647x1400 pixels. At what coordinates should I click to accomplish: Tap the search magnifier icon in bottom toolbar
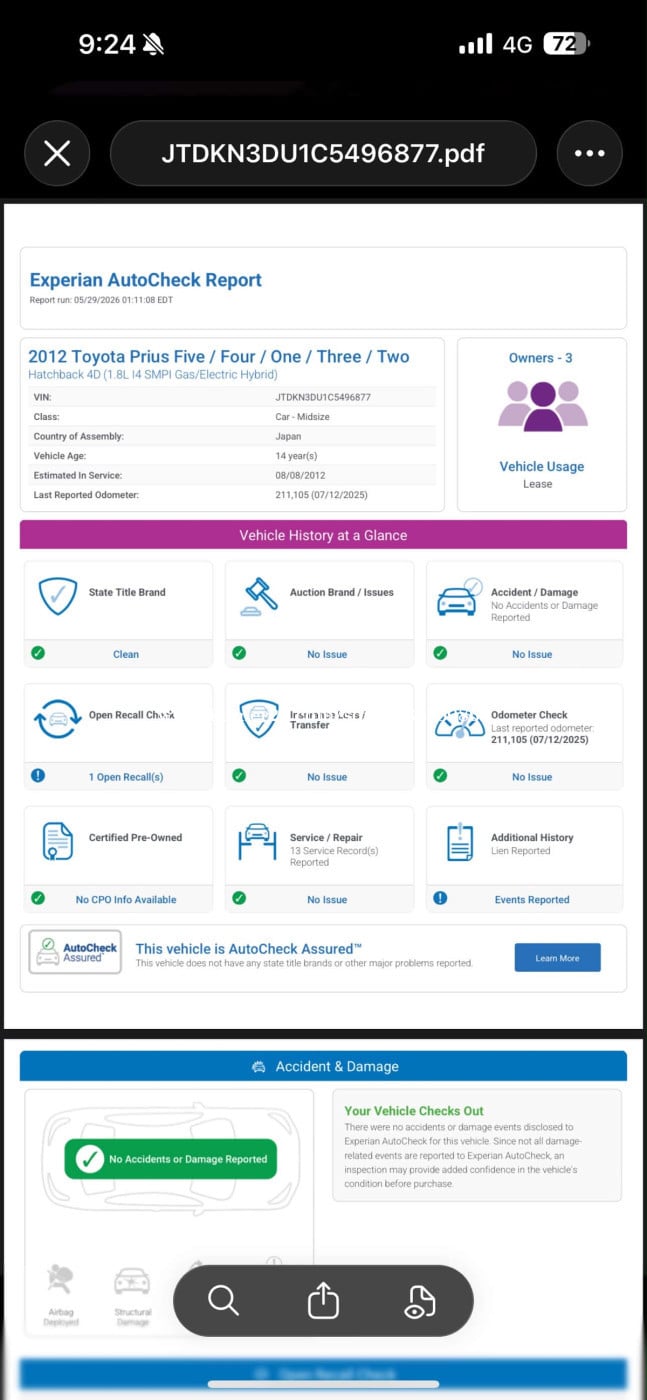[223, 1301]
